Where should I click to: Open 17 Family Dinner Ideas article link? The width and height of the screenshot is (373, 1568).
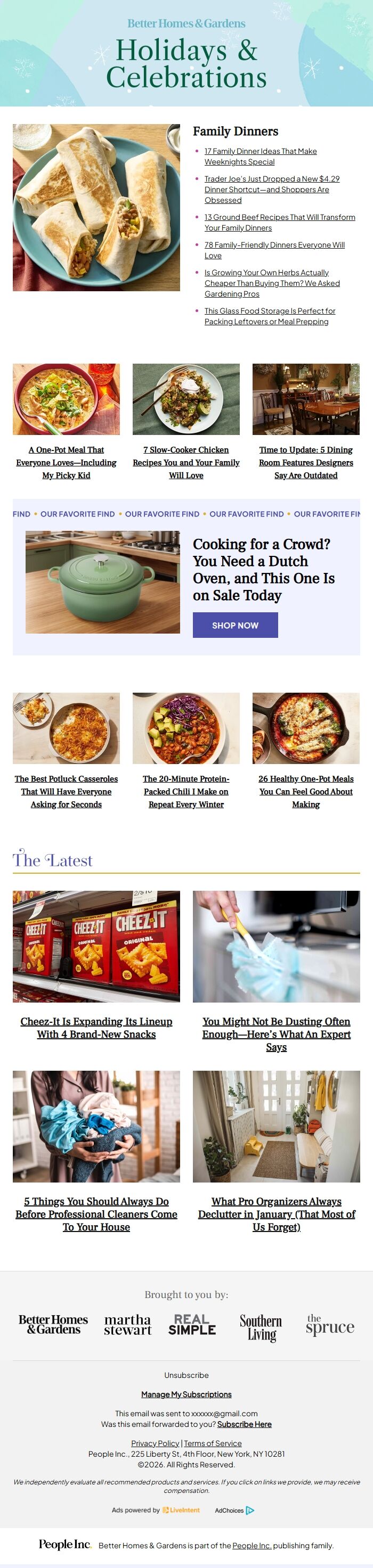click(260, 157)
